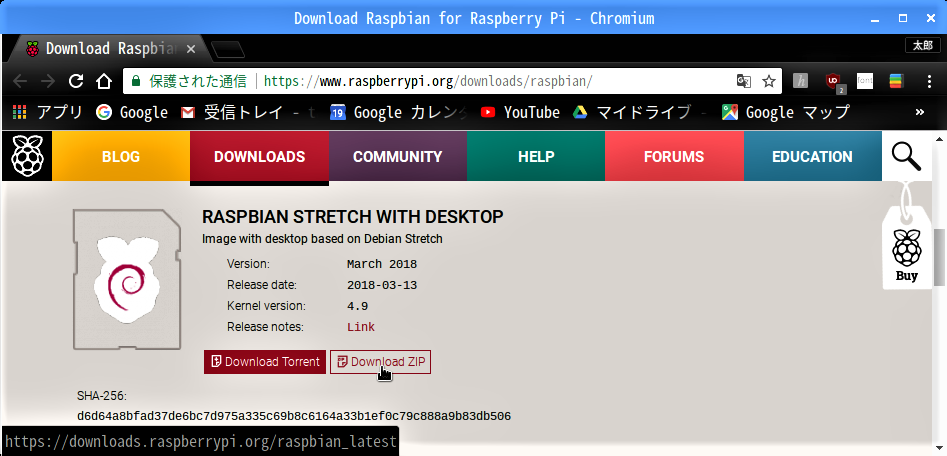Open the Gmail 受信トレイ bookmark

pos(248,112)
